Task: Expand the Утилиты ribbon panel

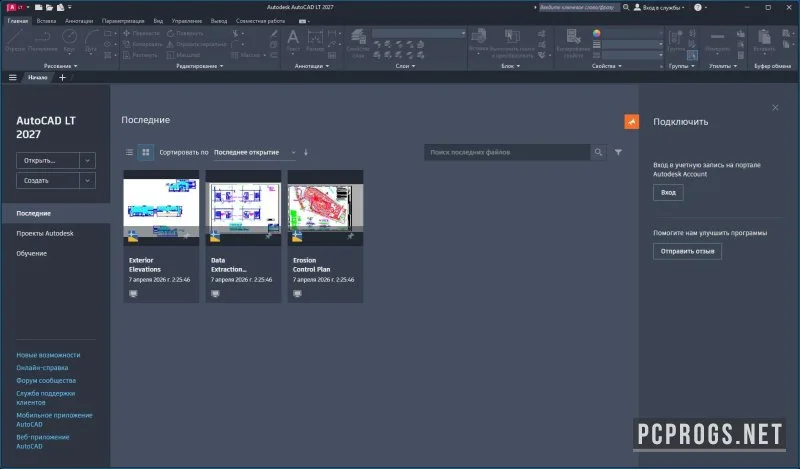Action: click(723, 66)
